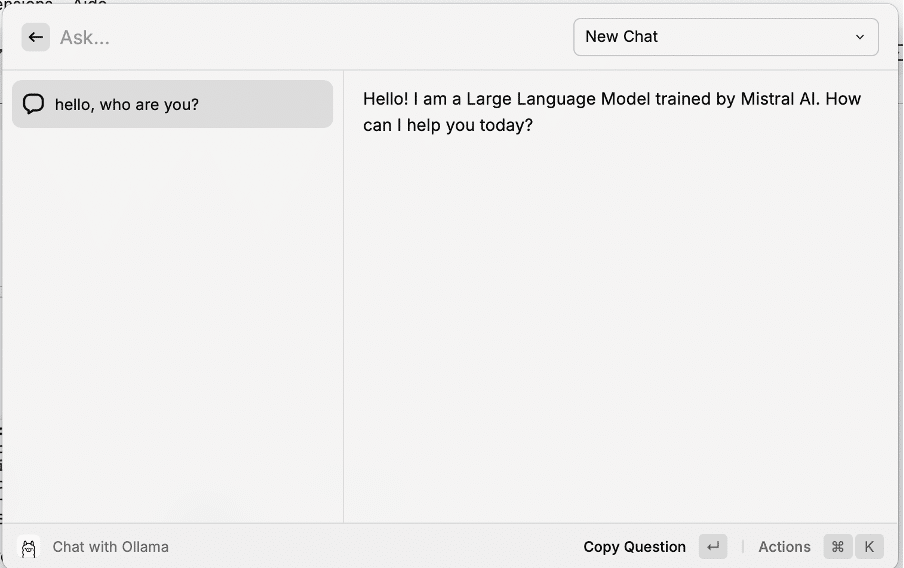This screenshot has height=568, width=904.
Task: Click the K shortcut key icon
Action: pos(869,547)
